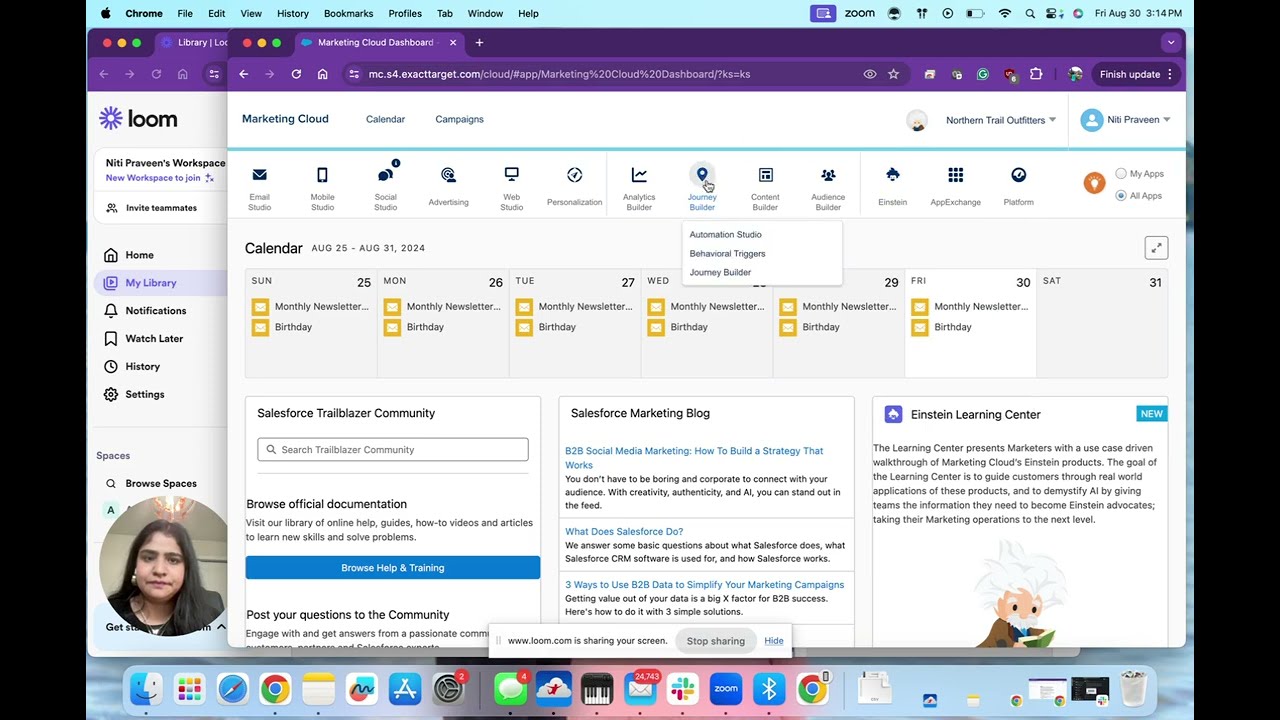Hide the screen sharing notification bar
Image resolution: width=1280 pixels, height=720 pixels.
[774, 641]
